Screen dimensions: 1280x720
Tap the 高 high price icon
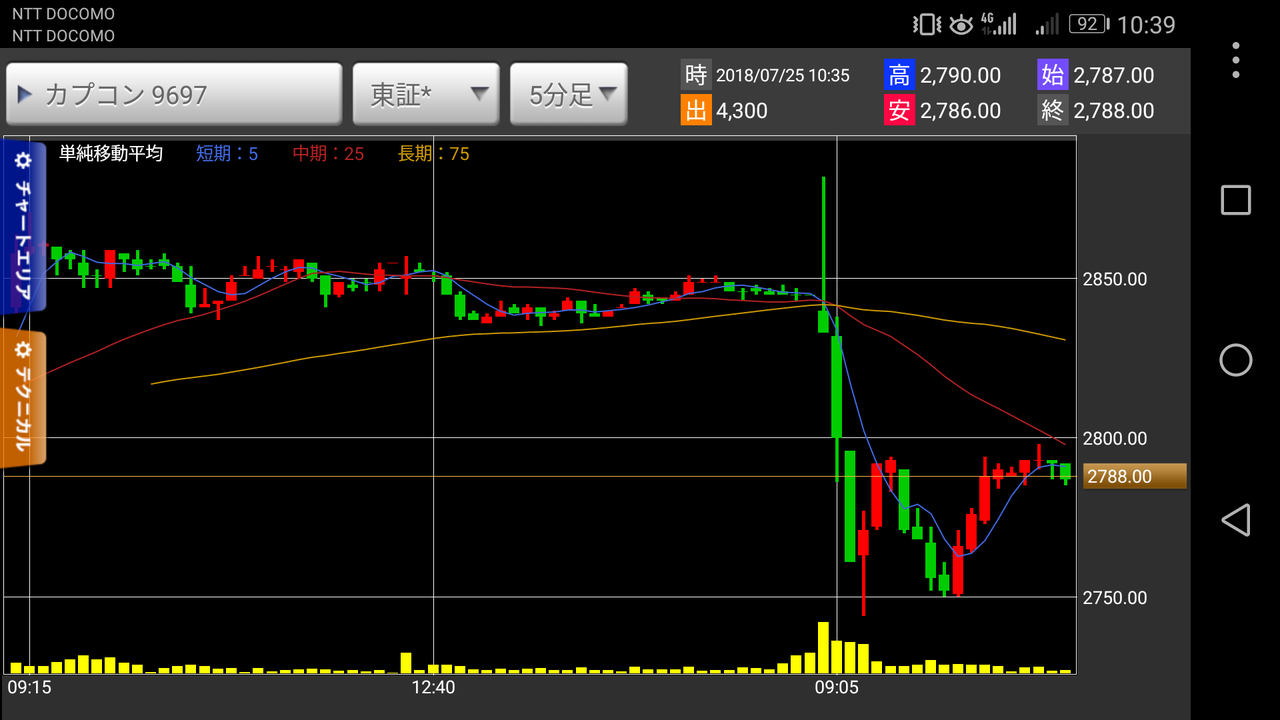899,75
